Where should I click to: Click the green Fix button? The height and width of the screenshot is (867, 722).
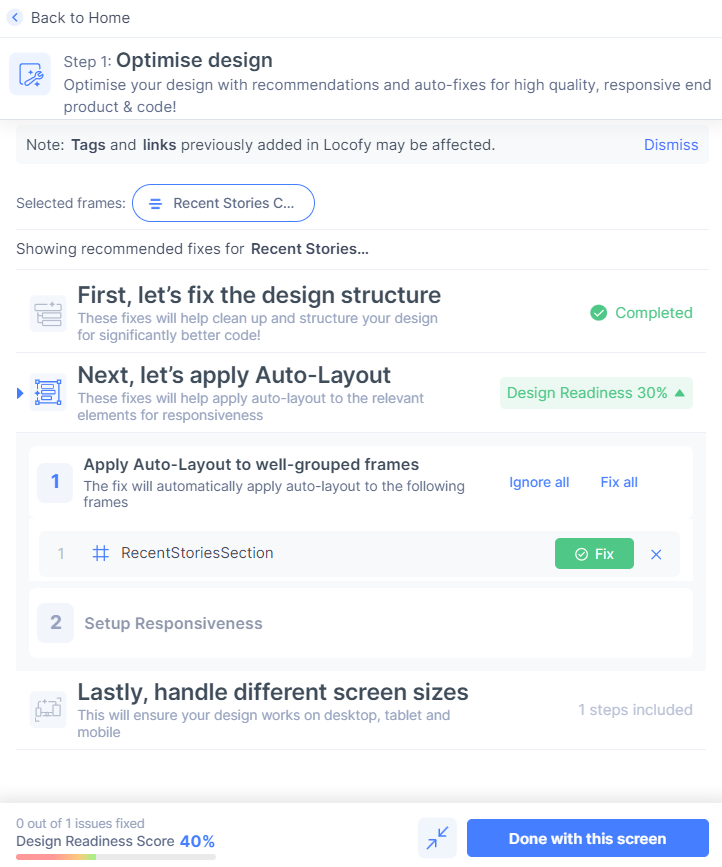594,553
